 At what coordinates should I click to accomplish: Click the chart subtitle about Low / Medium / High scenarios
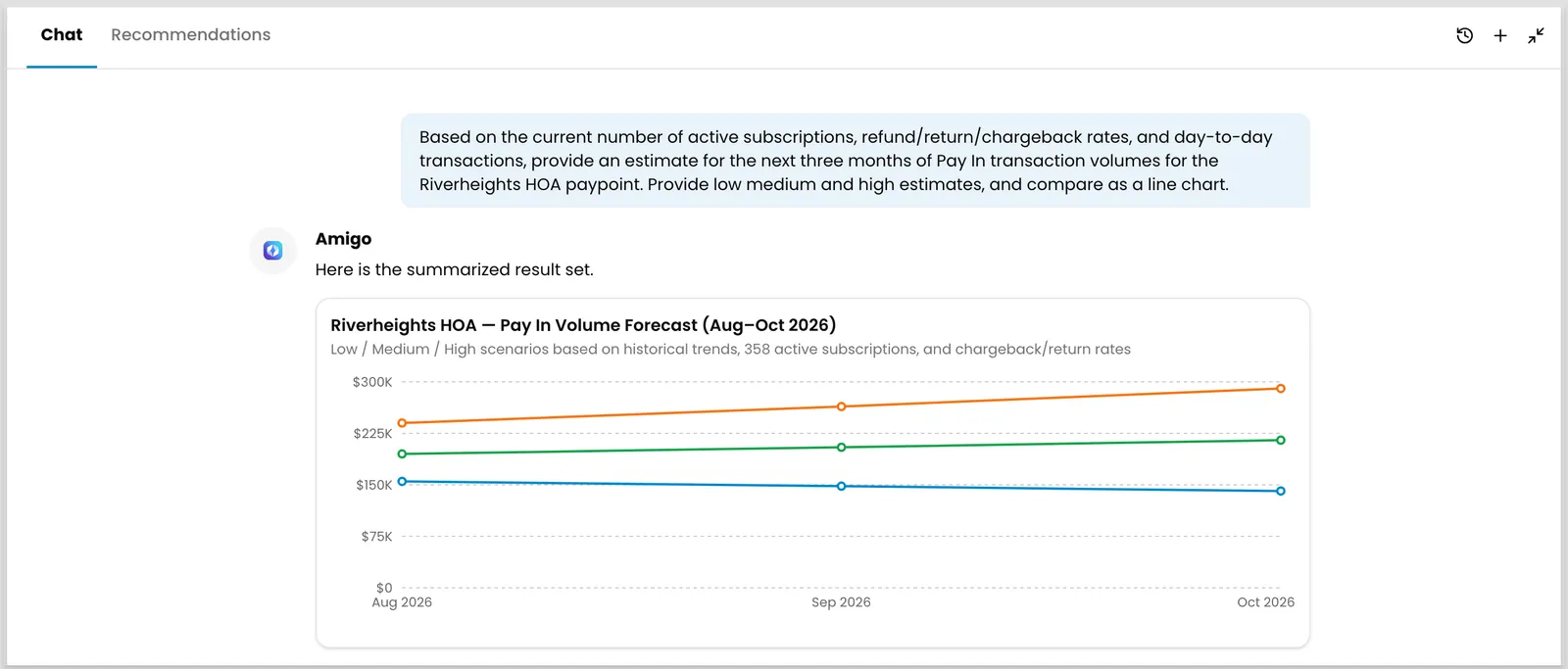coord(730,350)
